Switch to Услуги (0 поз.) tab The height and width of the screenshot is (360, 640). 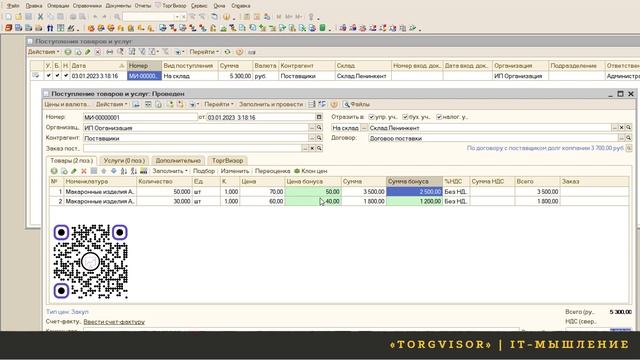click(124, 161)
